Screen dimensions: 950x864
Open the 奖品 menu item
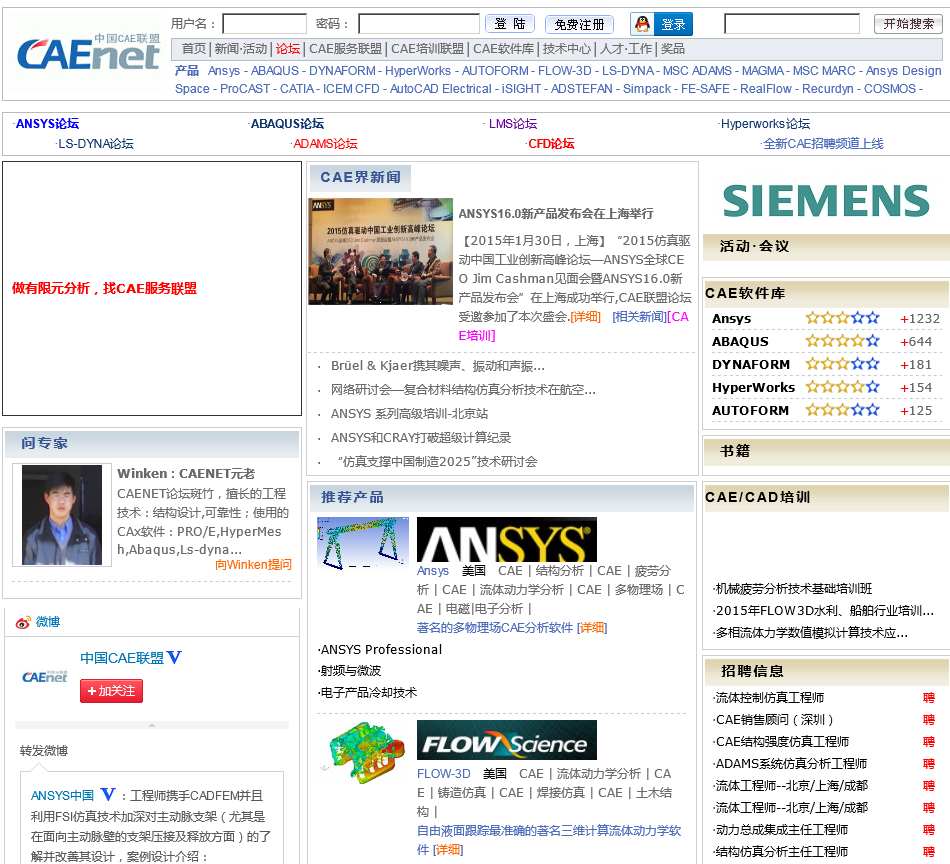point(673,48)
